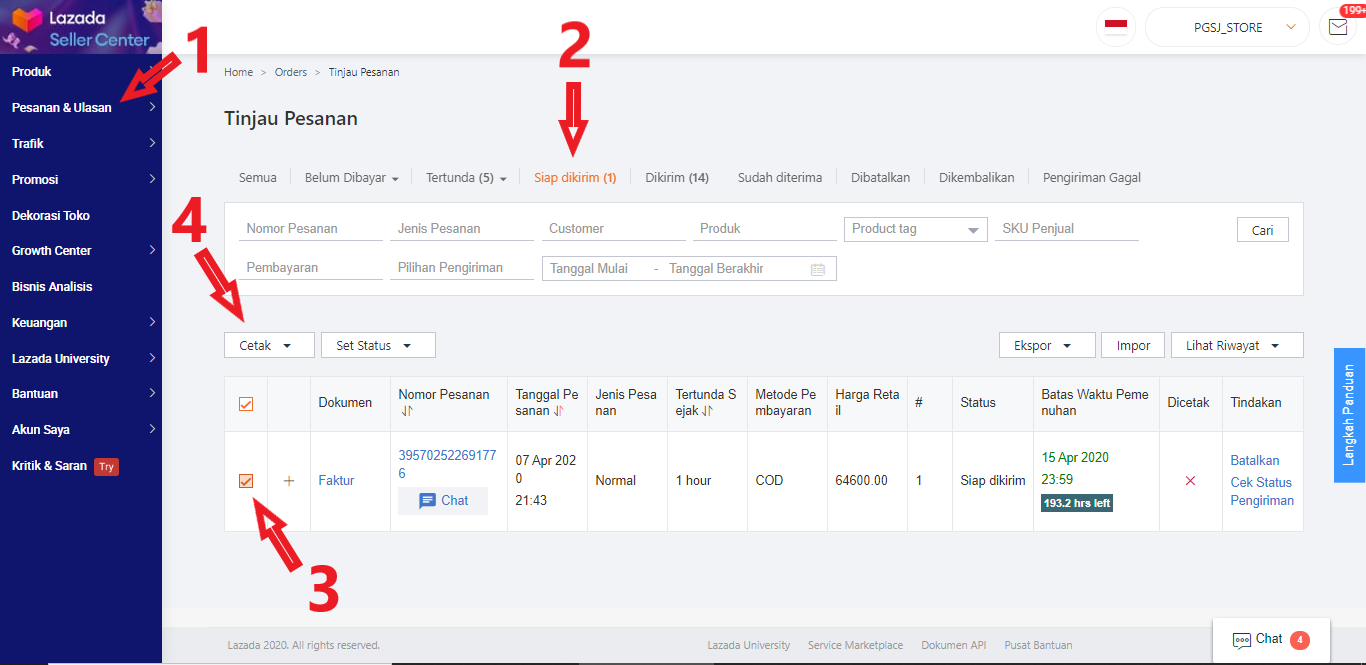Open the Set Status dropdown

(378, 345)
